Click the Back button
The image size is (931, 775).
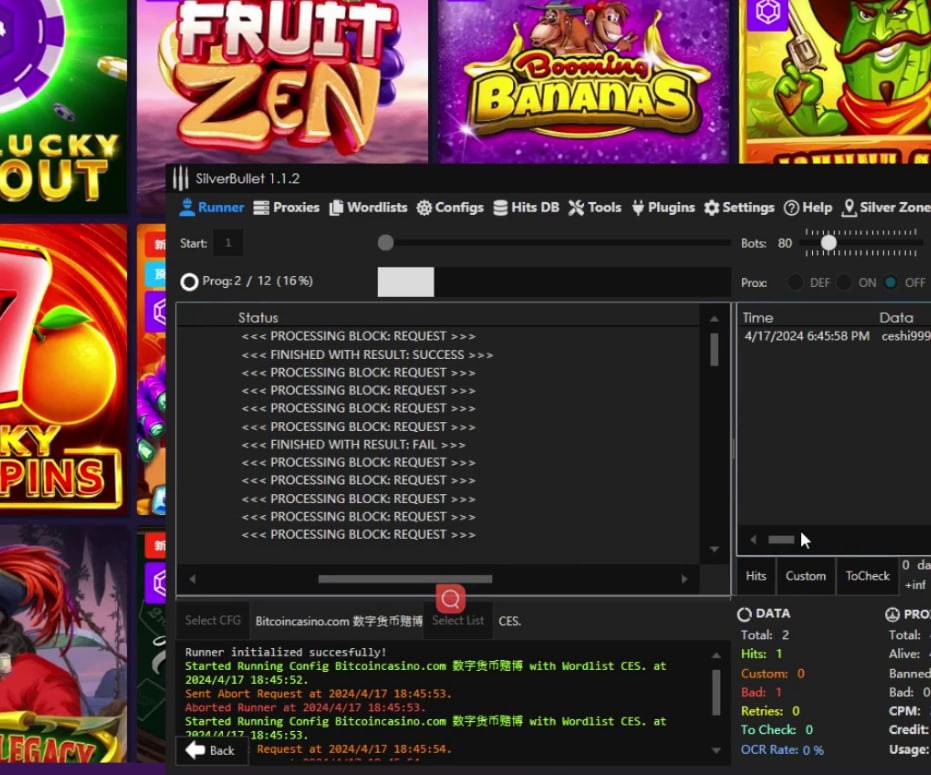coord(211,751)
